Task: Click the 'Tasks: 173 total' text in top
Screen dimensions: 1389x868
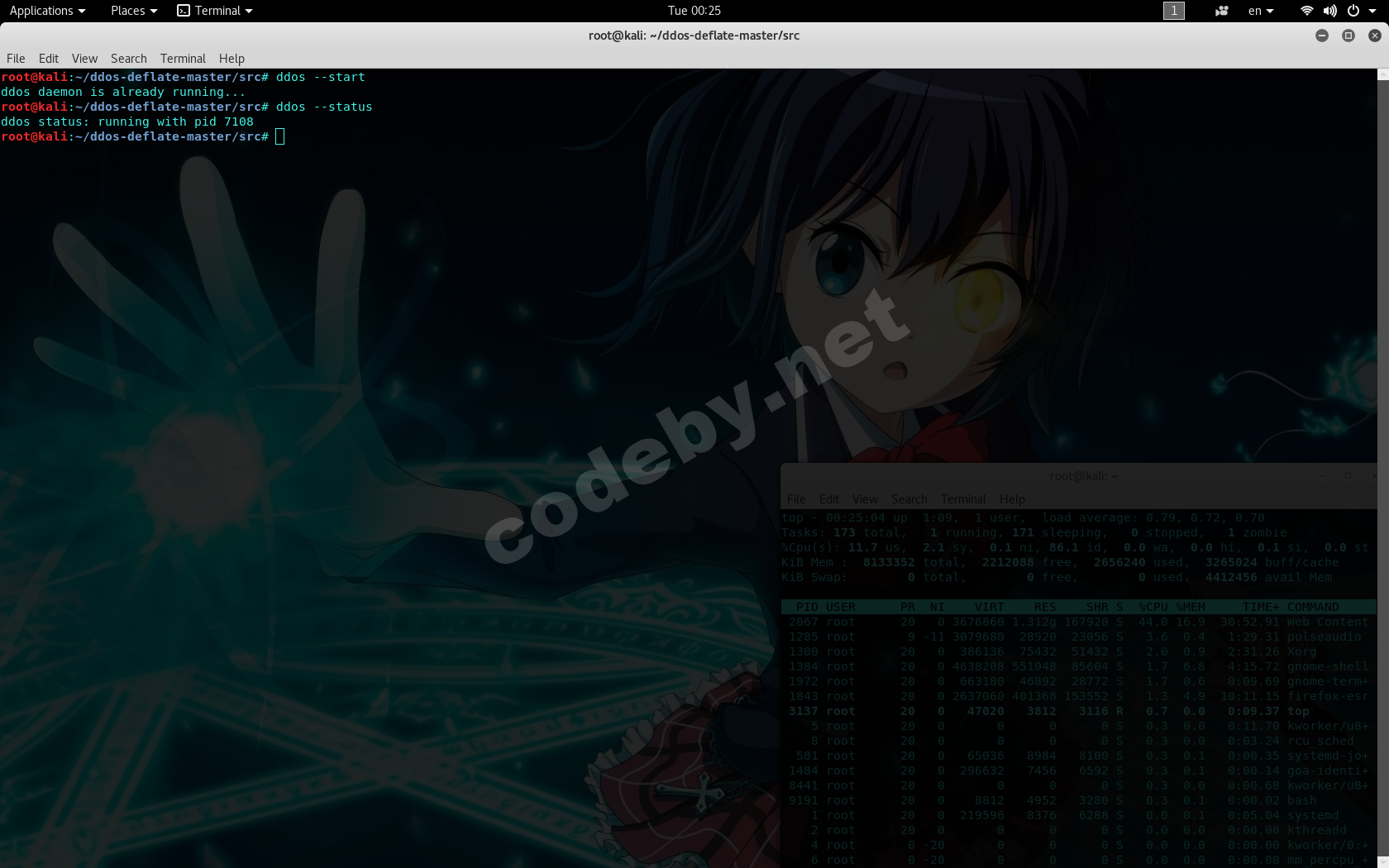Action: pyautogui.click(x=839, y=533)
